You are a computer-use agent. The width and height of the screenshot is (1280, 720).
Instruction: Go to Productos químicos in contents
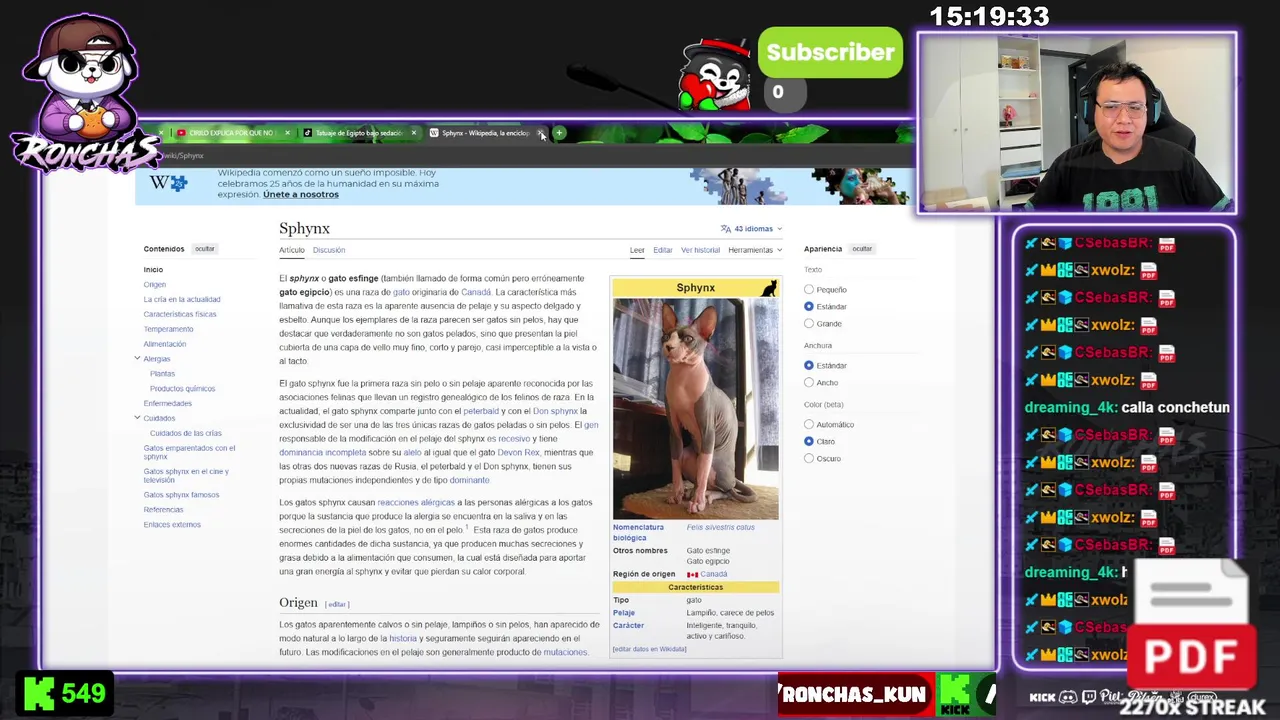(182, 389)
